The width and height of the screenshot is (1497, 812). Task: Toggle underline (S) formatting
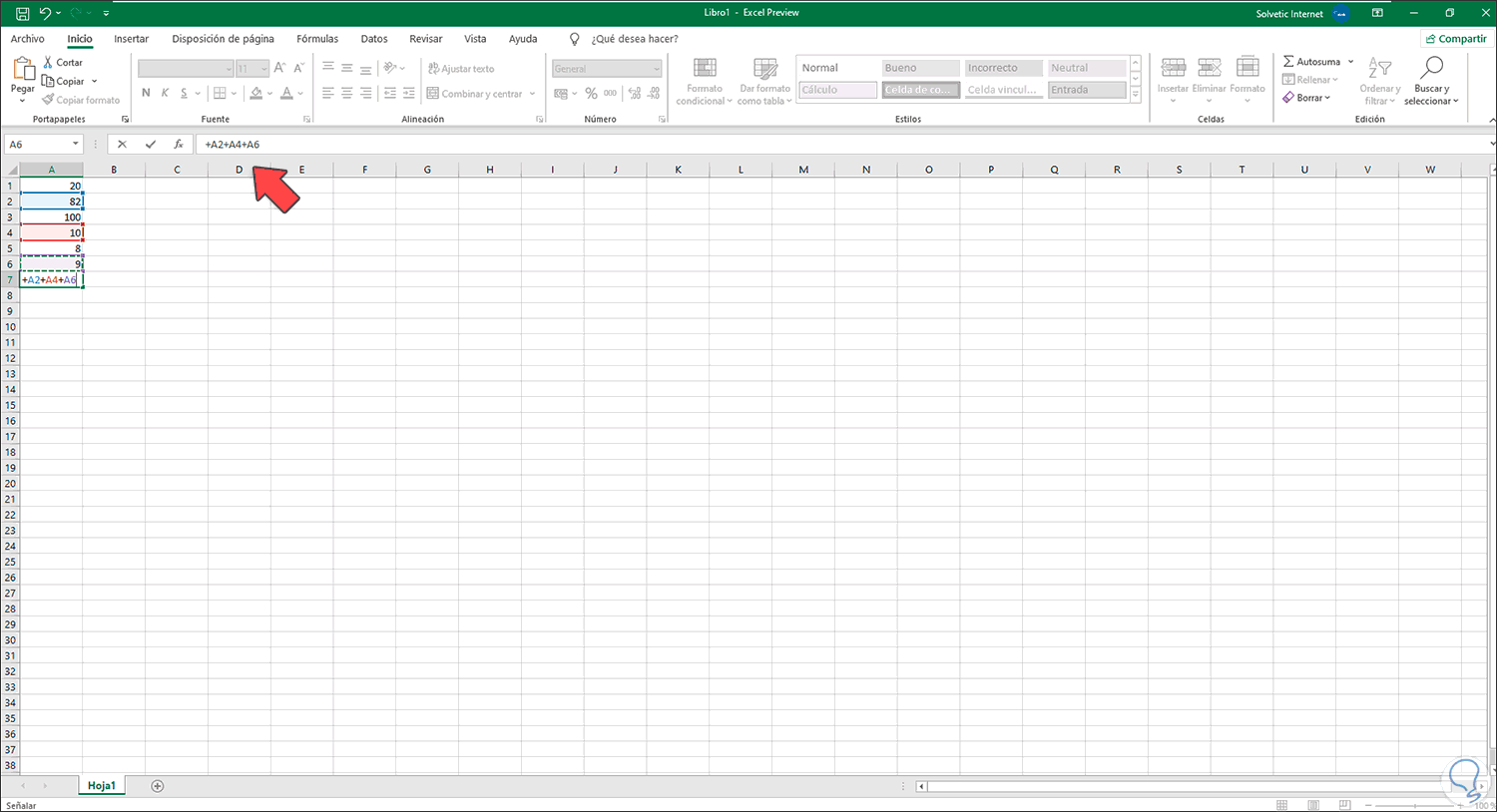184,93
